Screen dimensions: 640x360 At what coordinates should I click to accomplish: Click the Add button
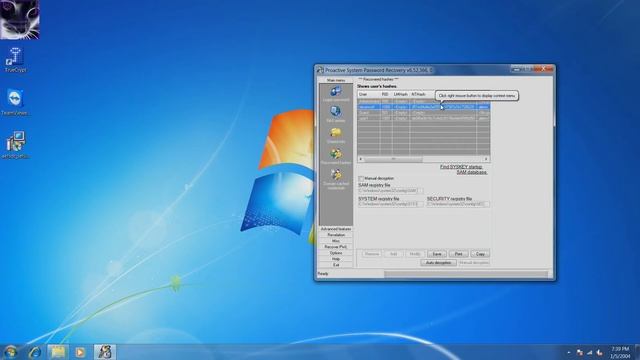coord(393,254)
